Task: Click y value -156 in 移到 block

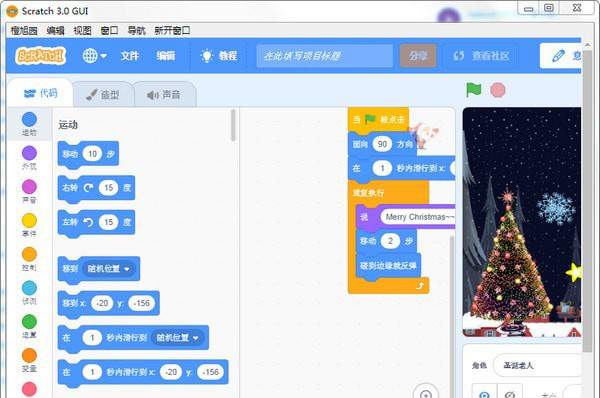Action: (142, 303)
